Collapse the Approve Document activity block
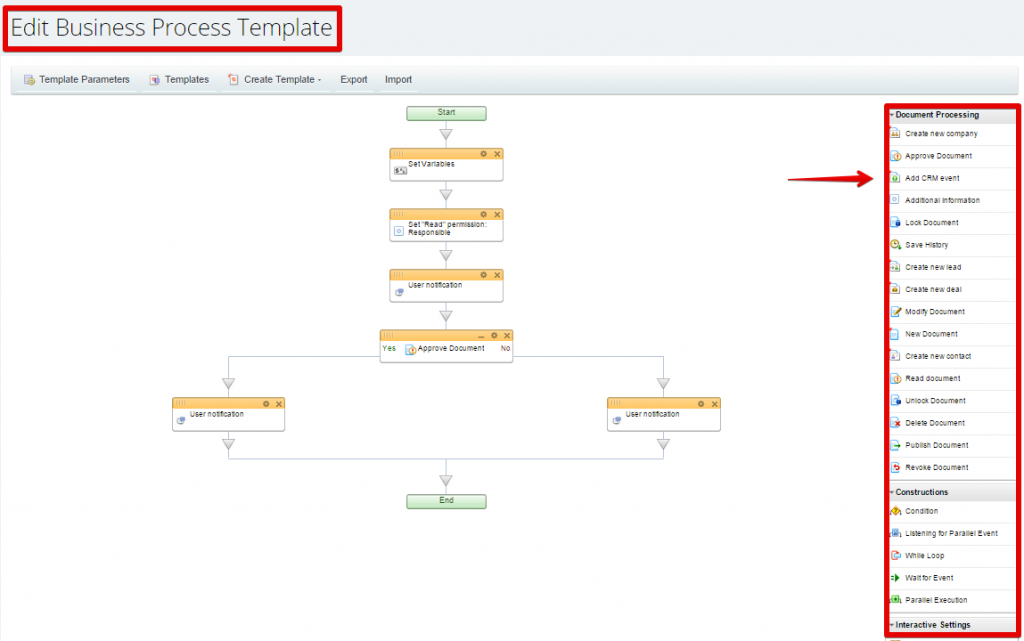 coord(481,336)
